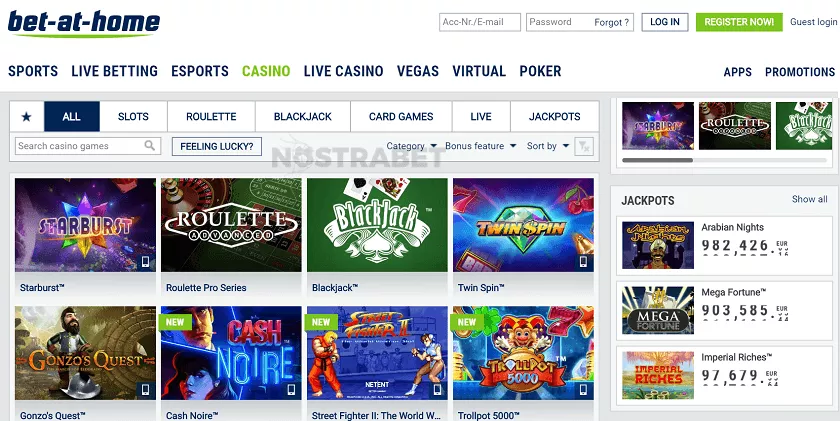Focus the Search casino games field
The image size is (840, 421).
coord(88,146)
